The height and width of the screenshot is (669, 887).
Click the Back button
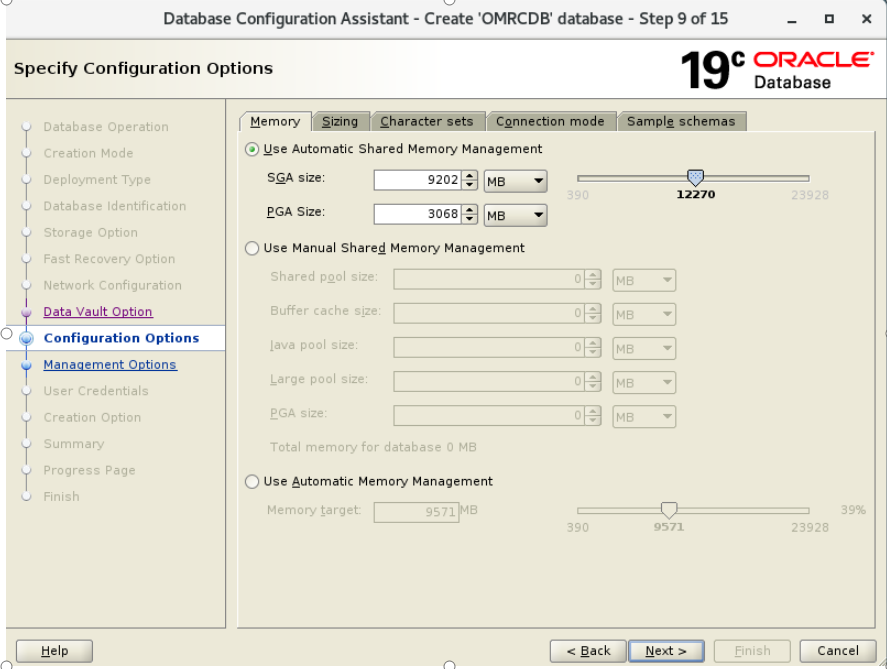588,650
